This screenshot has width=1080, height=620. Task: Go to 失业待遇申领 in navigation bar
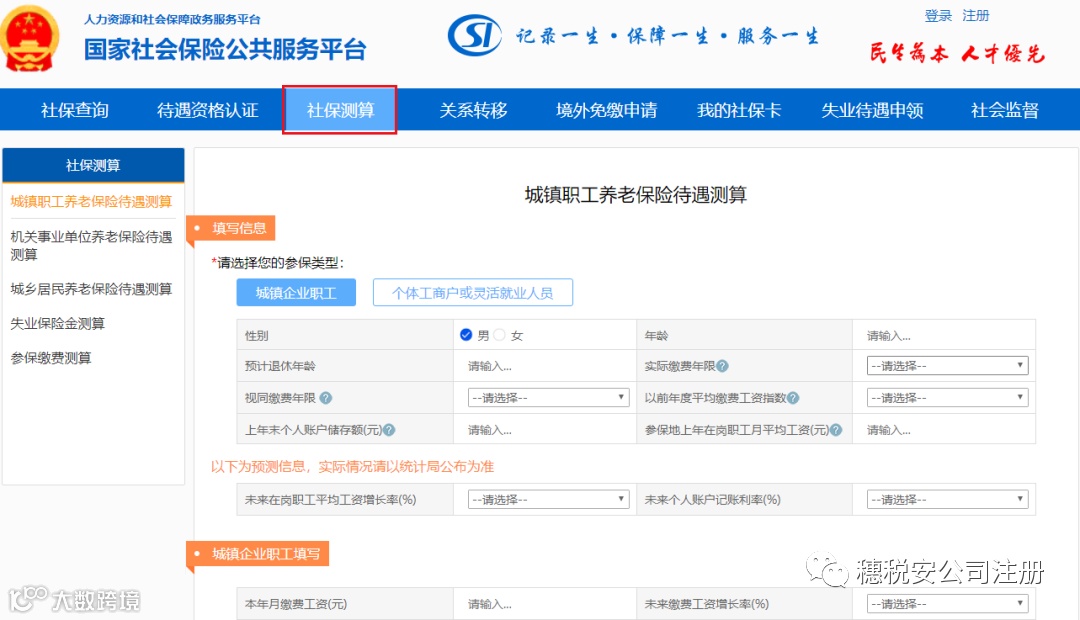coord(872,110)
